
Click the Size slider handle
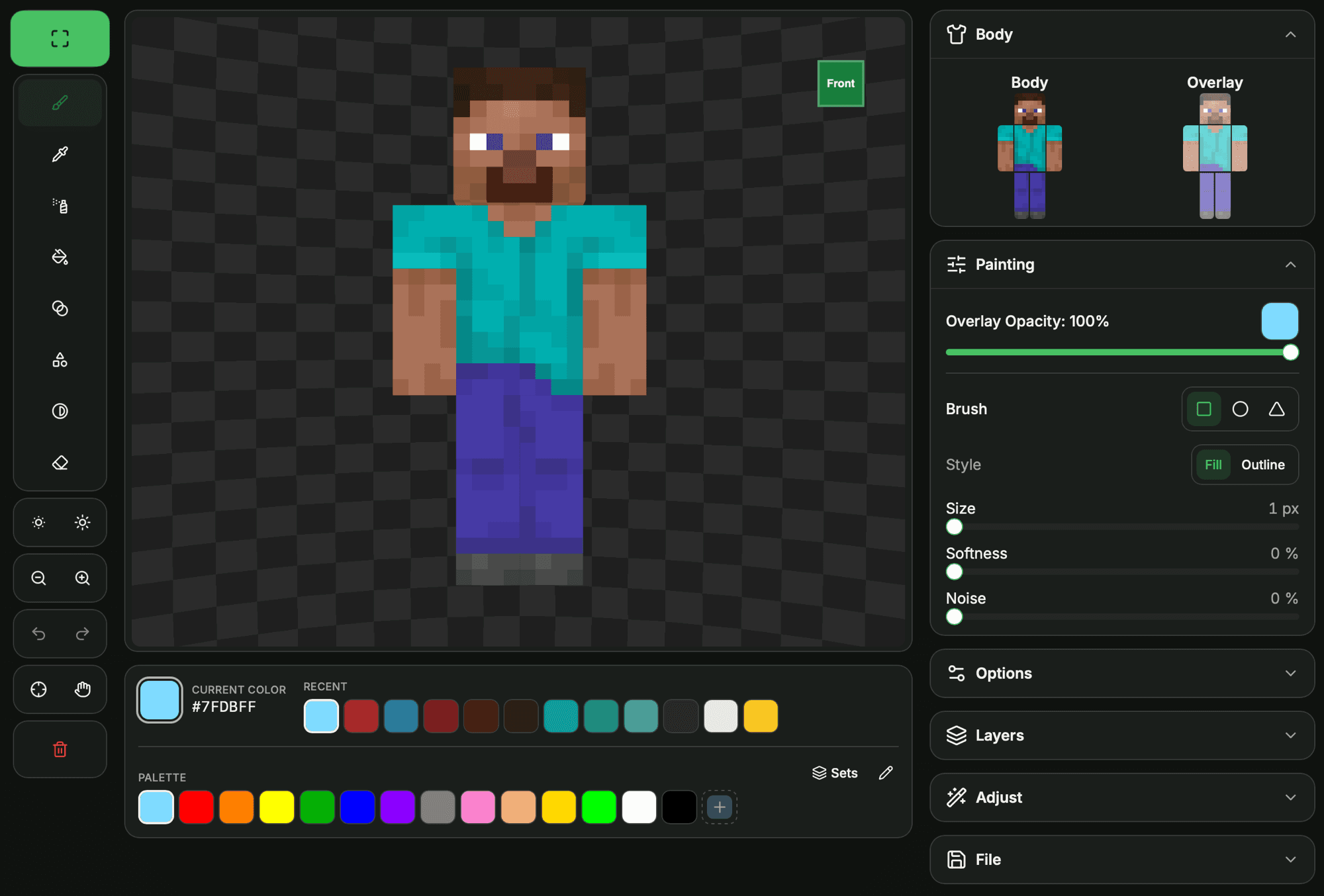pyautogui.click(x=954, y=527)
